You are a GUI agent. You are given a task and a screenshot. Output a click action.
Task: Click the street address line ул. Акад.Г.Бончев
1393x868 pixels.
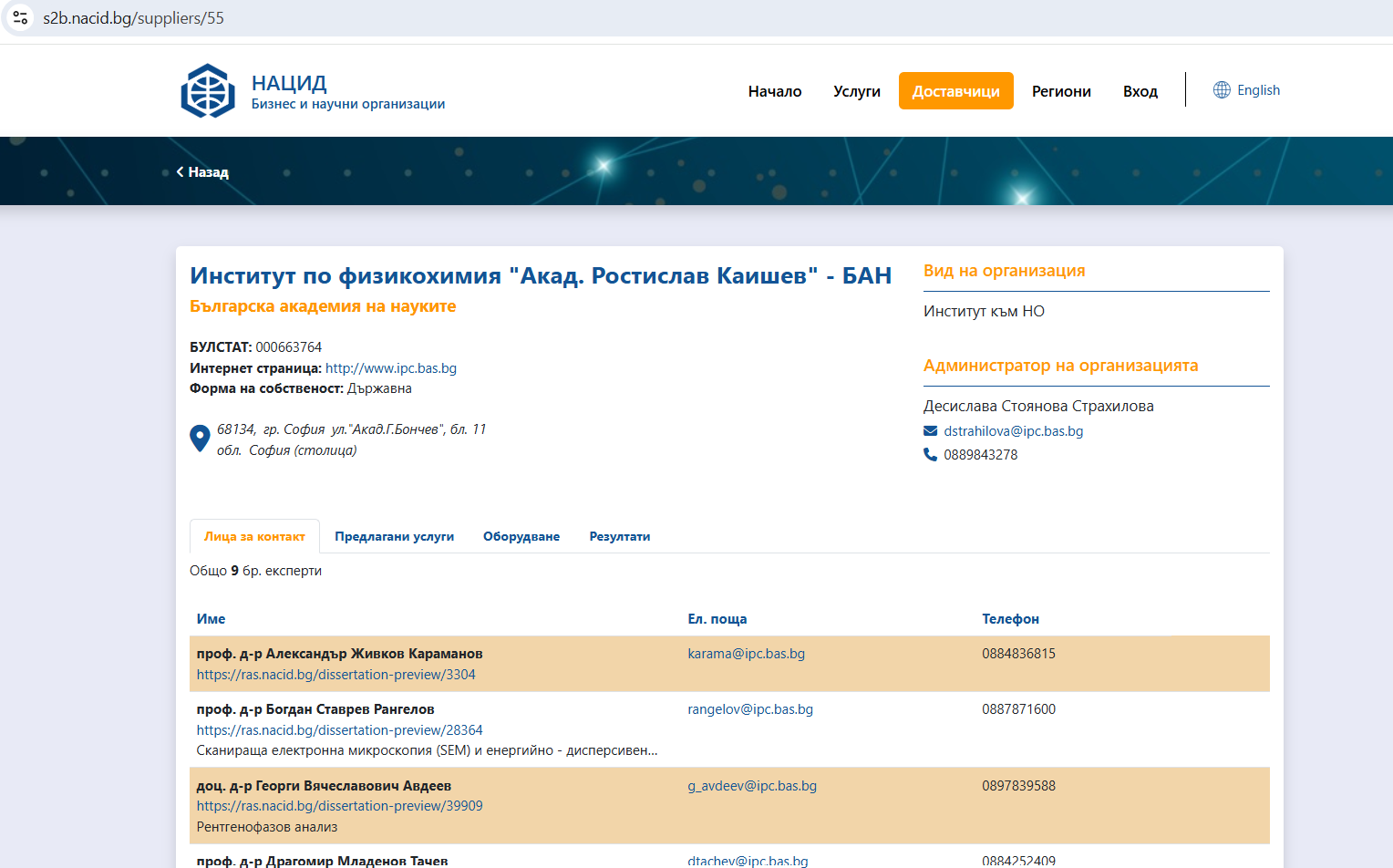(351, 429)
